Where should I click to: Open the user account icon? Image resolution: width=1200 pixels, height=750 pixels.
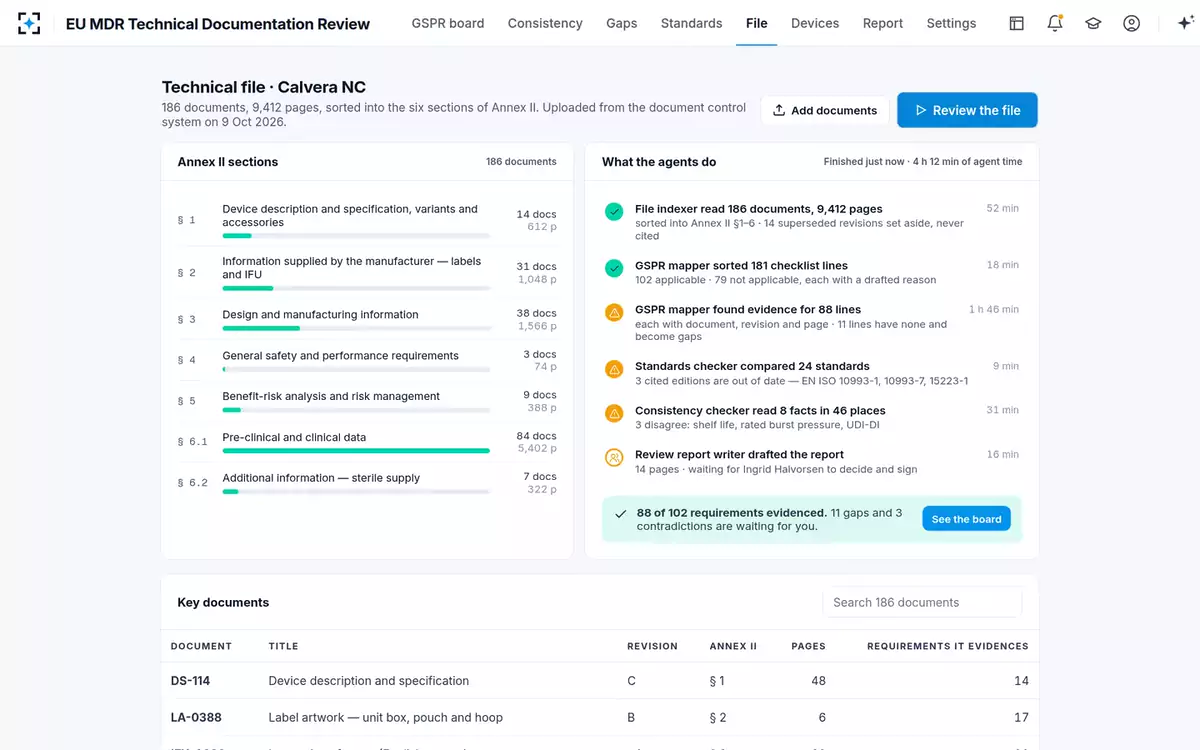point(1131,23)
